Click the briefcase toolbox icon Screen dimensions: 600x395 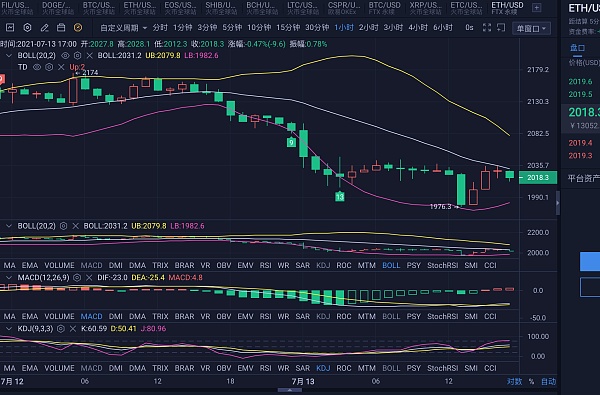tap(61, 28)
